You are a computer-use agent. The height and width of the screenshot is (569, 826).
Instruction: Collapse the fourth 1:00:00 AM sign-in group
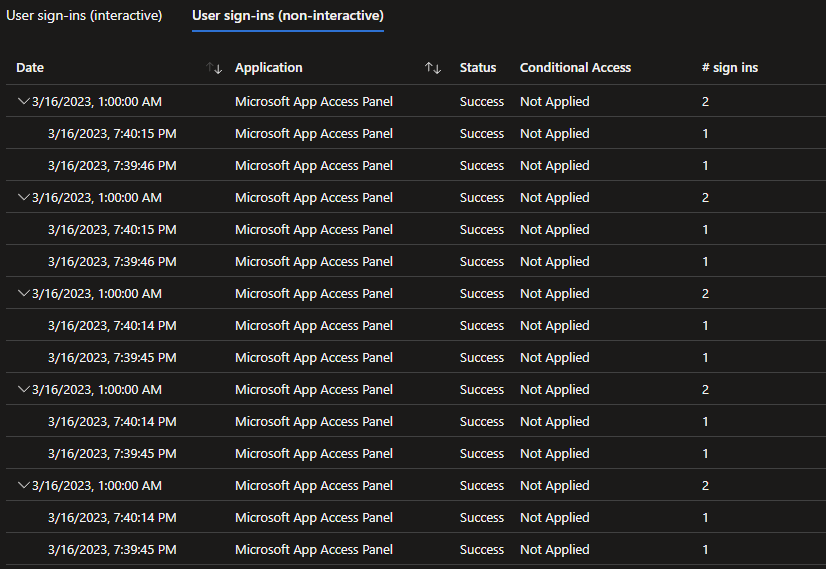24,389
